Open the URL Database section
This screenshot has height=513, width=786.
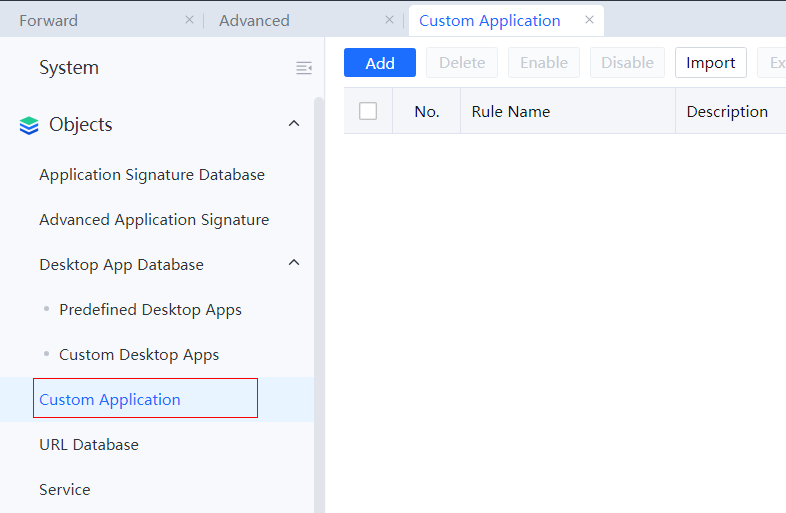tap(89, 445)
